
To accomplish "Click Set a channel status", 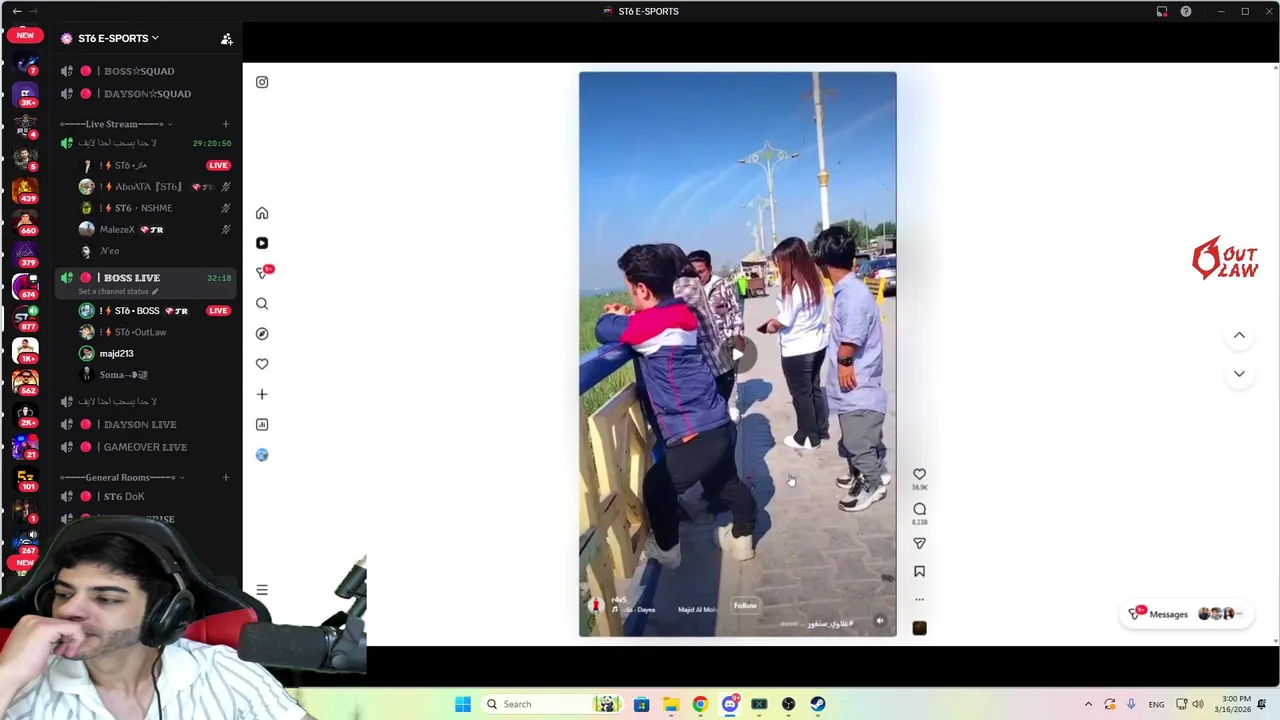I will [118, 291].
